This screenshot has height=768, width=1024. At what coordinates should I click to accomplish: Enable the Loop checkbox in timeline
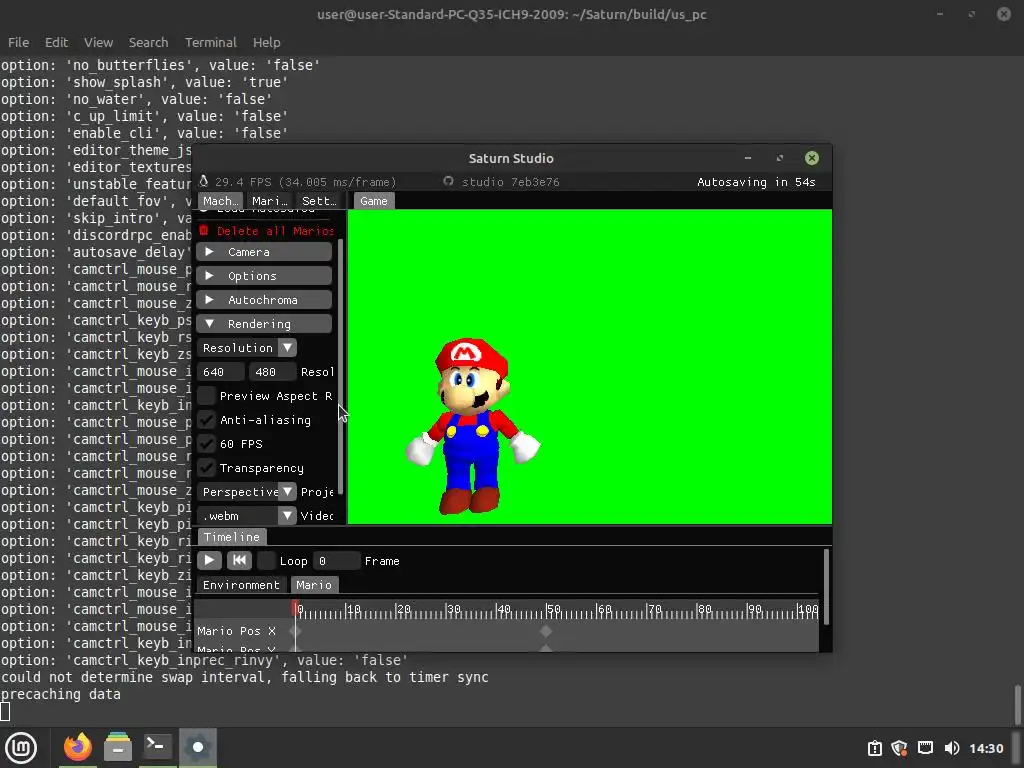[x=266, y=560]
